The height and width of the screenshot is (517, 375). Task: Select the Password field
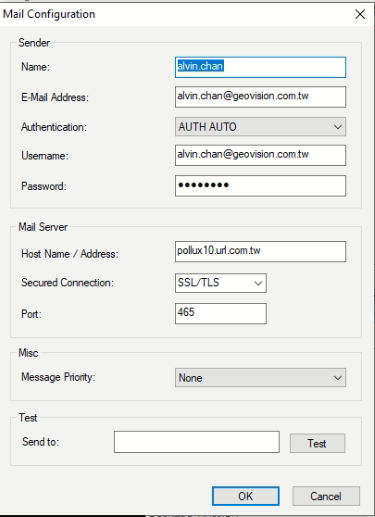click(x=260, y=186)
